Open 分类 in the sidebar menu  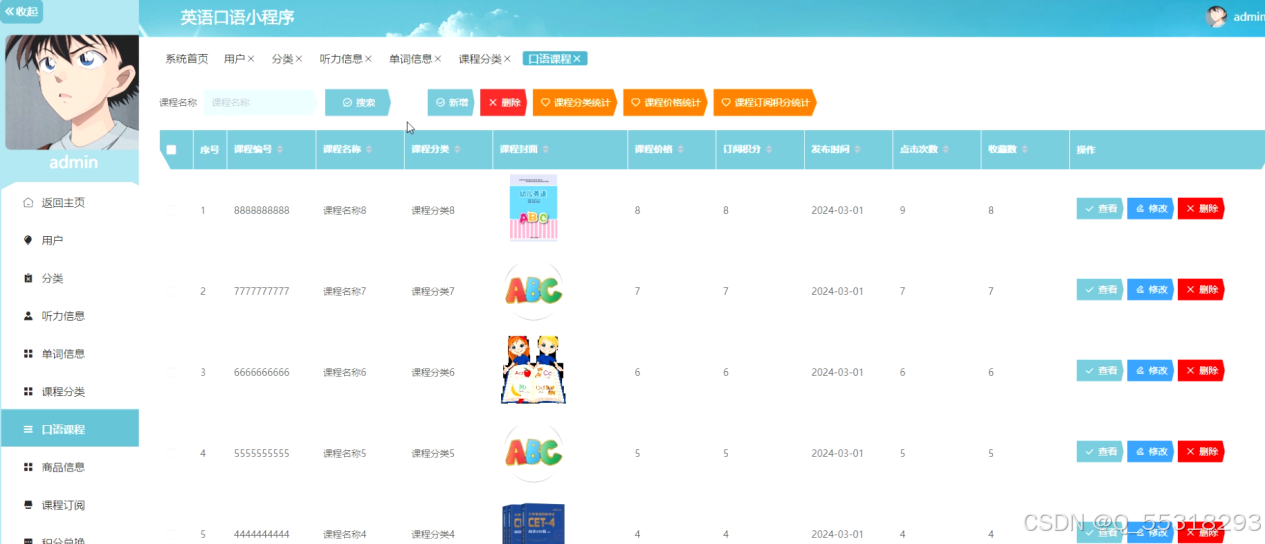(x=70, y=278)
